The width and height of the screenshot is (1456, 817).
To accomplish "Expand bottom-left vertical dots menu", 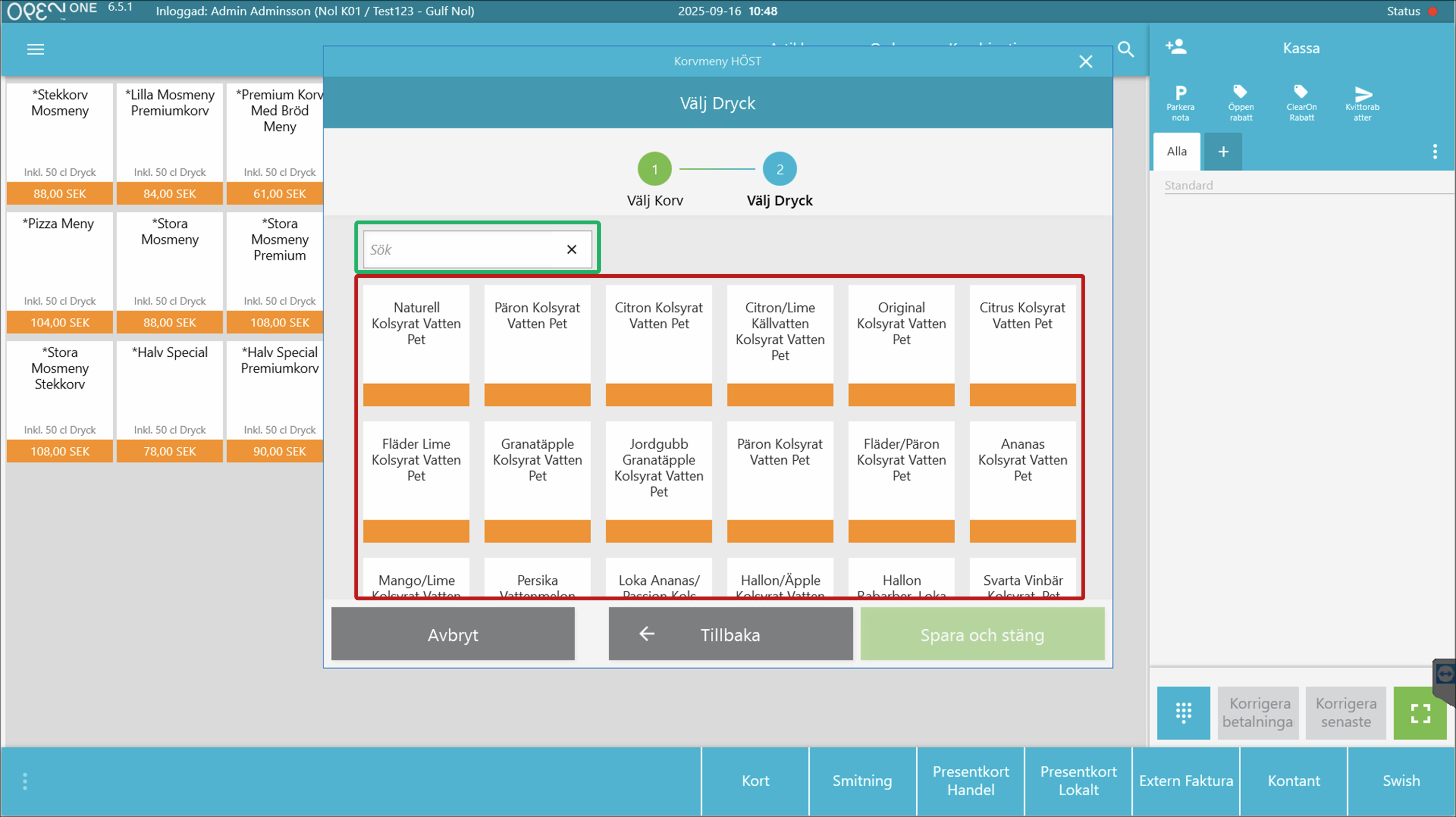I will [x=25, y=781].
